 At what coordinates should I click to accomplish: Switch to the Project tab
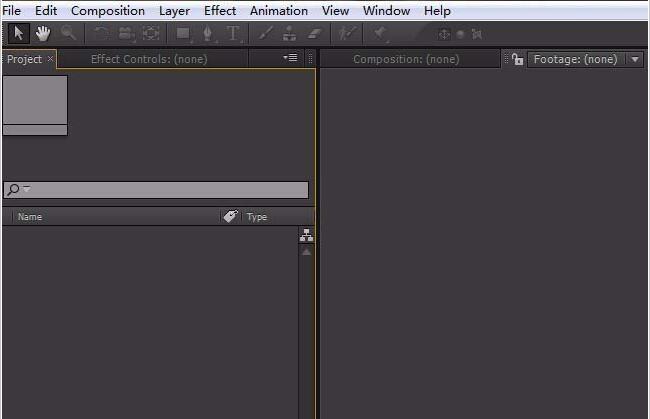pos(24,59)
